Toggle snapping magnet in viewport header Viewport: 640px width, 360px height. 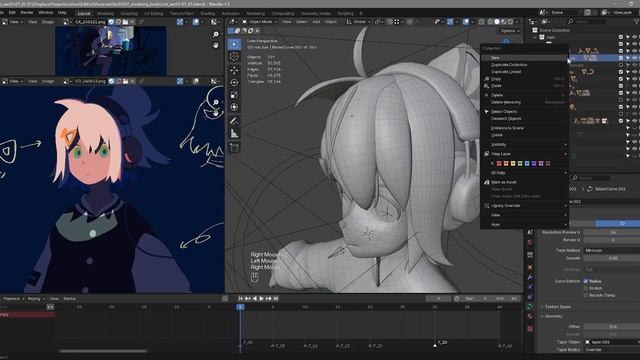pos(389,21)
